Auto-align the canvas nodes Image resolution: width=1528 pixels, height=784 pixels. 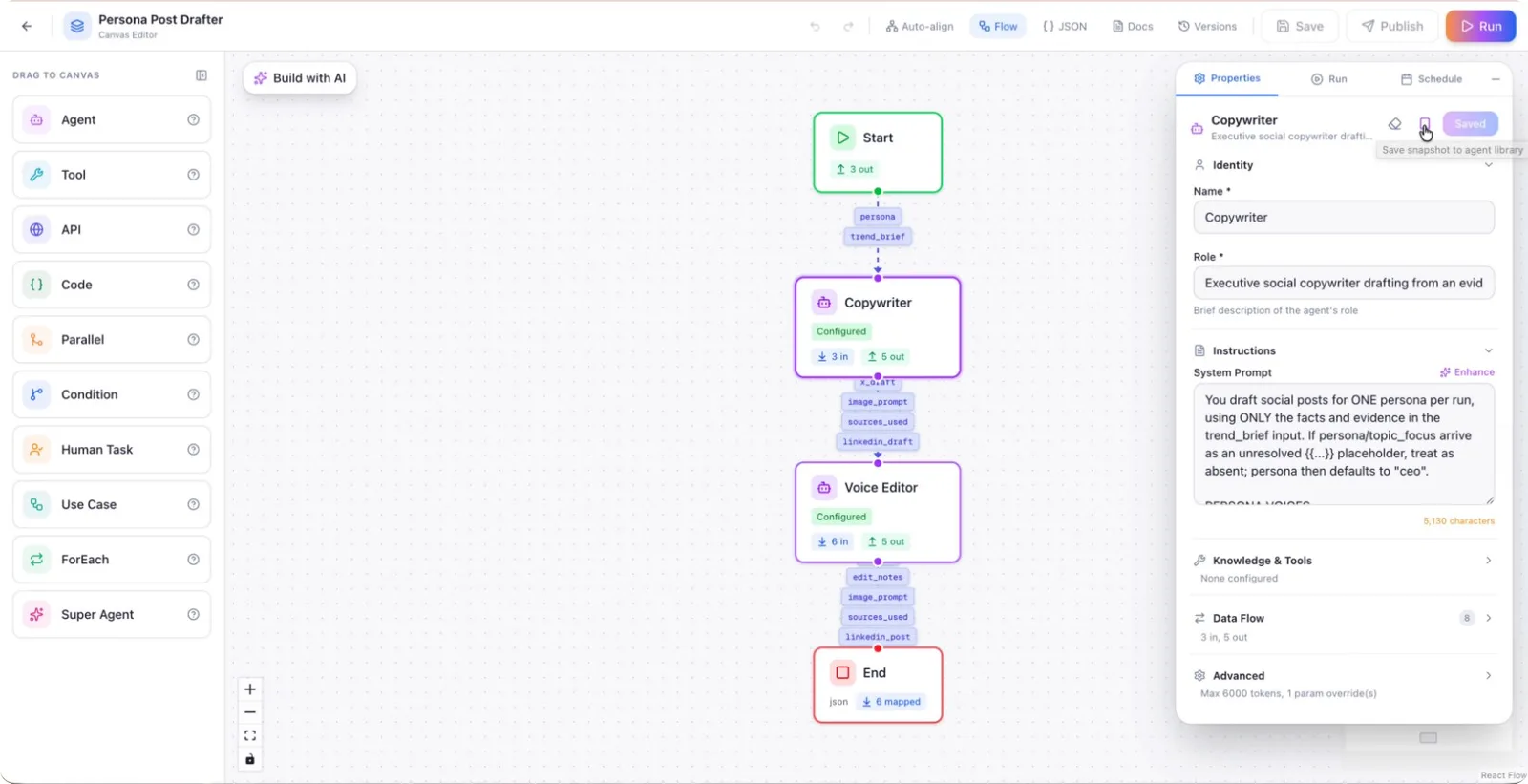click(x=920, y=27)
